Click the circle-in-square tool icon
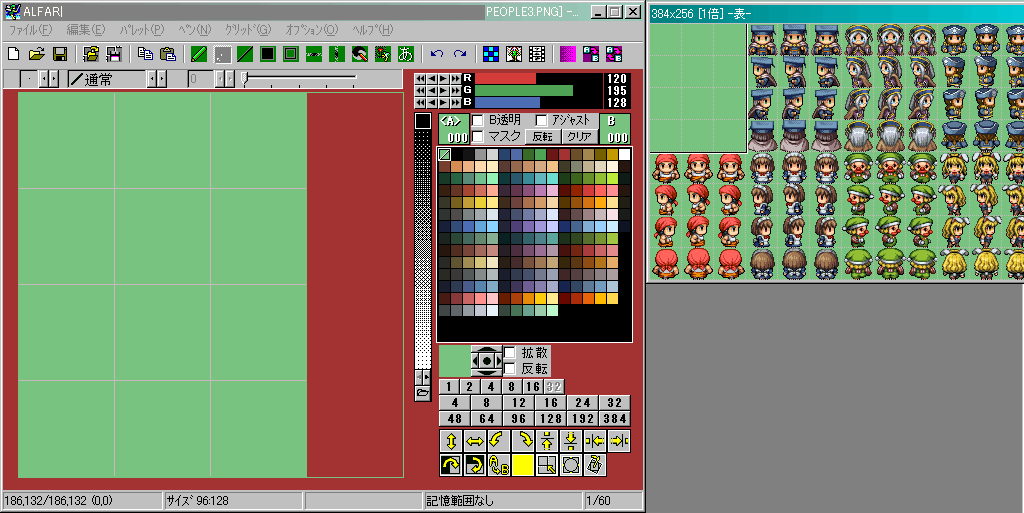This screenshot has width=1024, height=513. (x=571, y=465)
